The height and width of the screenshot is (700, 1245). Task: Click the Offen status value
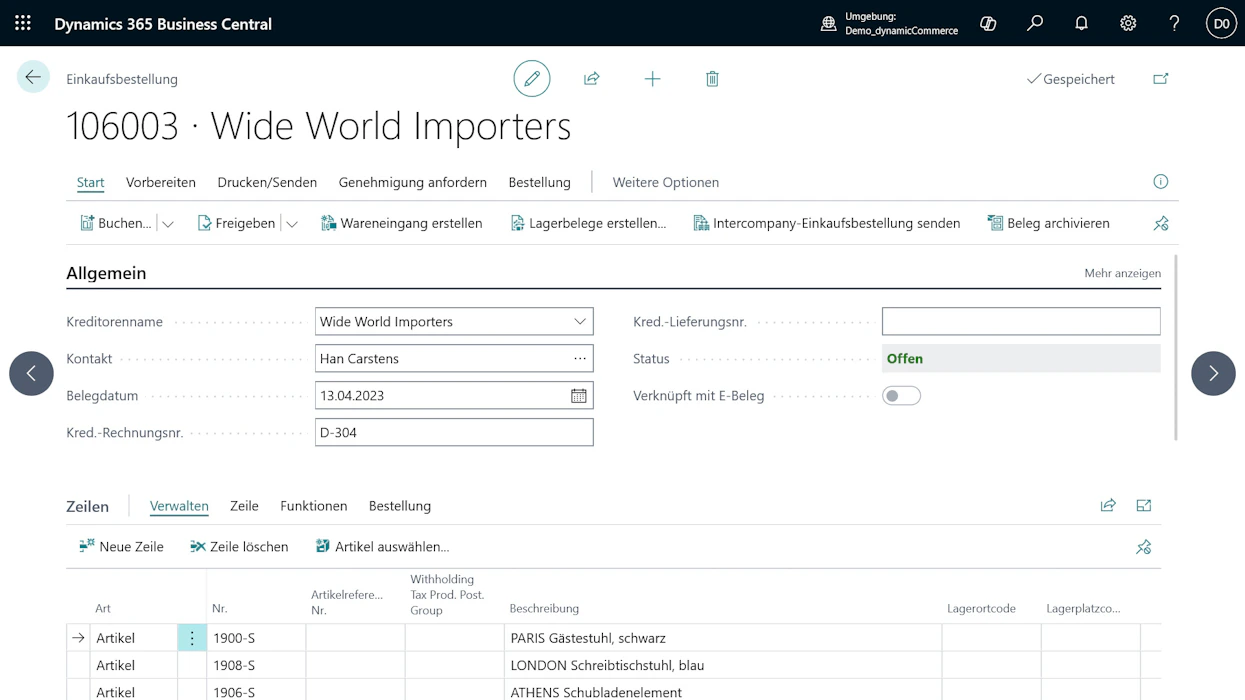[x=1021, y=358]
